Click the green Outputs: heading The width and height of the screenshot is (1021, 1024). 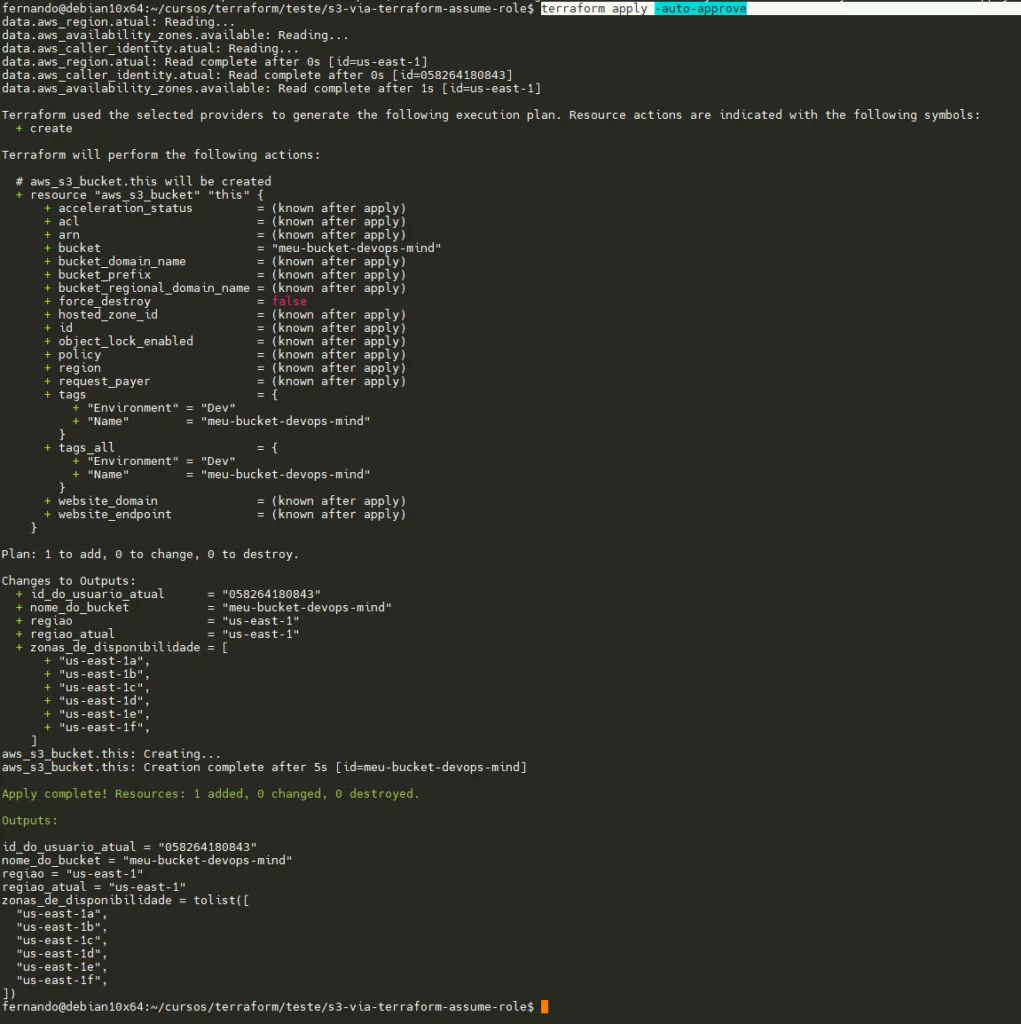(30, 820)
